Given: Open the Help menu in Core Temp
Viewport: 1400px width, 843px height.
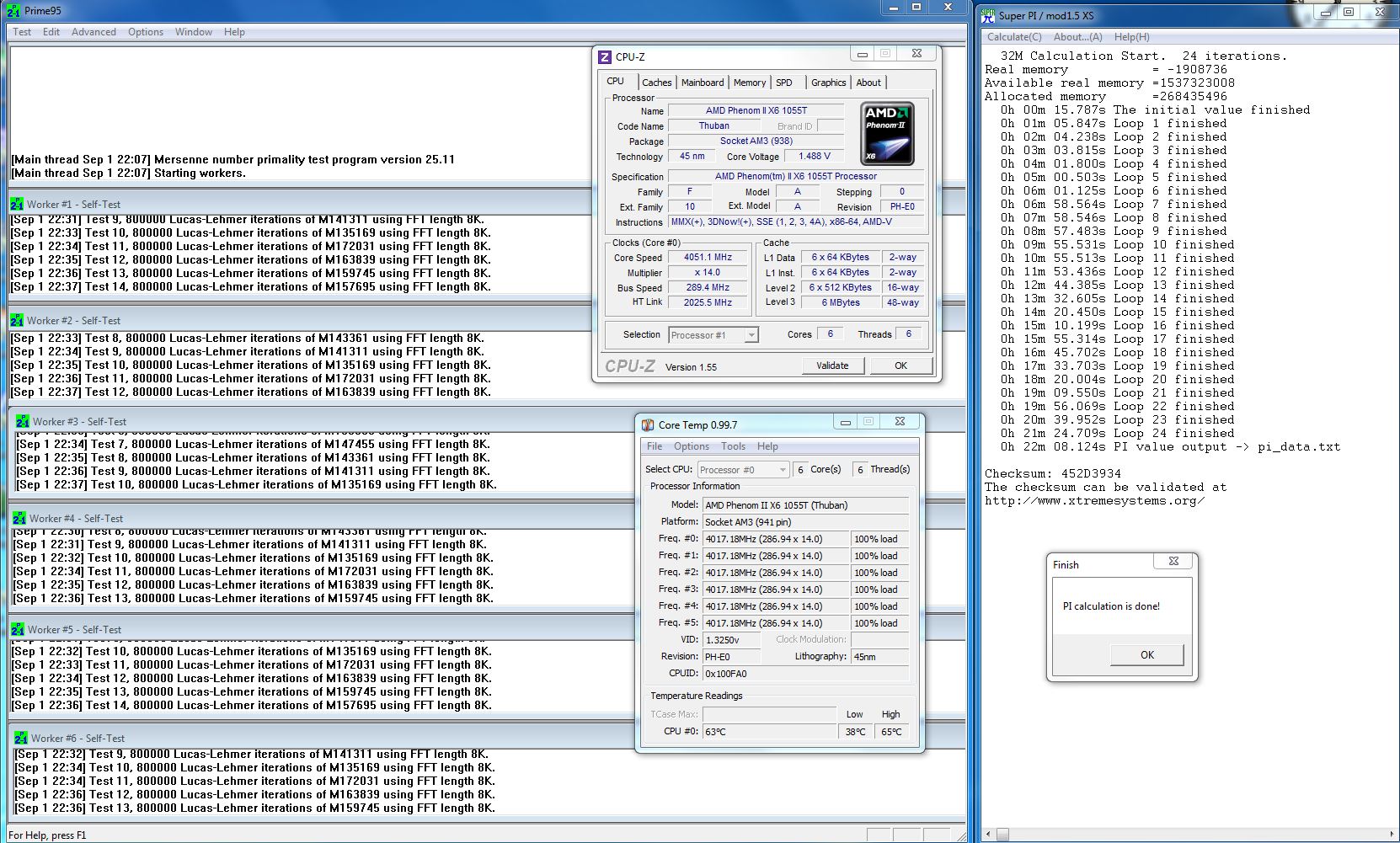Looking at the screenshot, I should click(767, 446).
